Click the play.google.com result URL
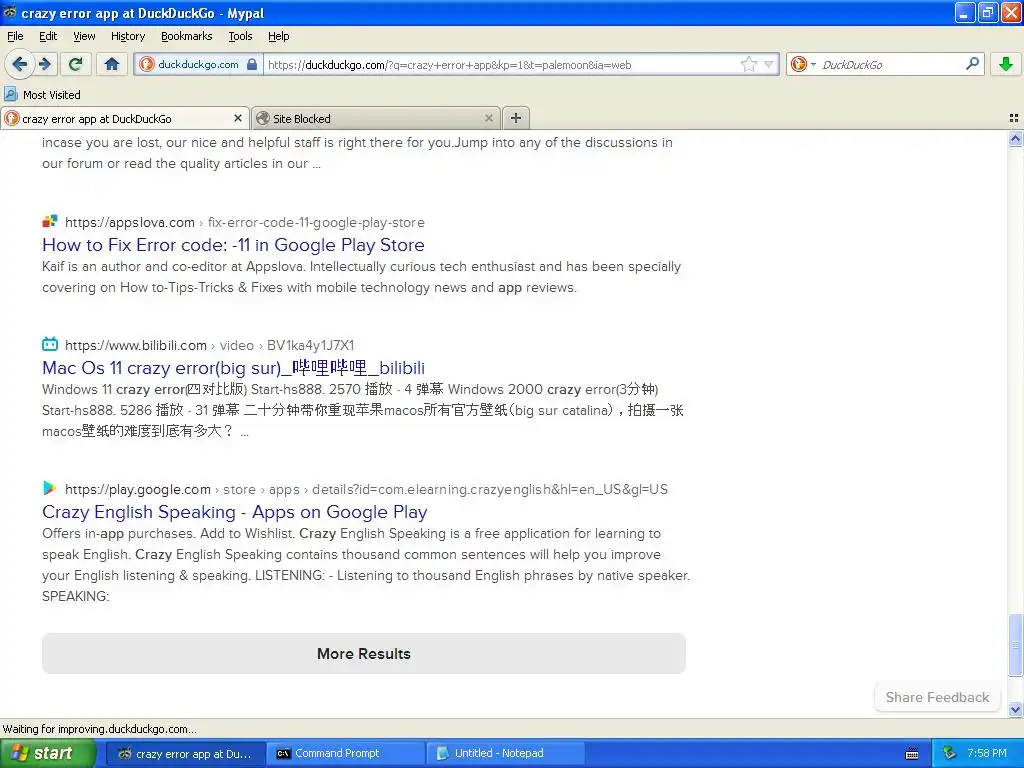 pyautogui.click(x=366, y=490)
